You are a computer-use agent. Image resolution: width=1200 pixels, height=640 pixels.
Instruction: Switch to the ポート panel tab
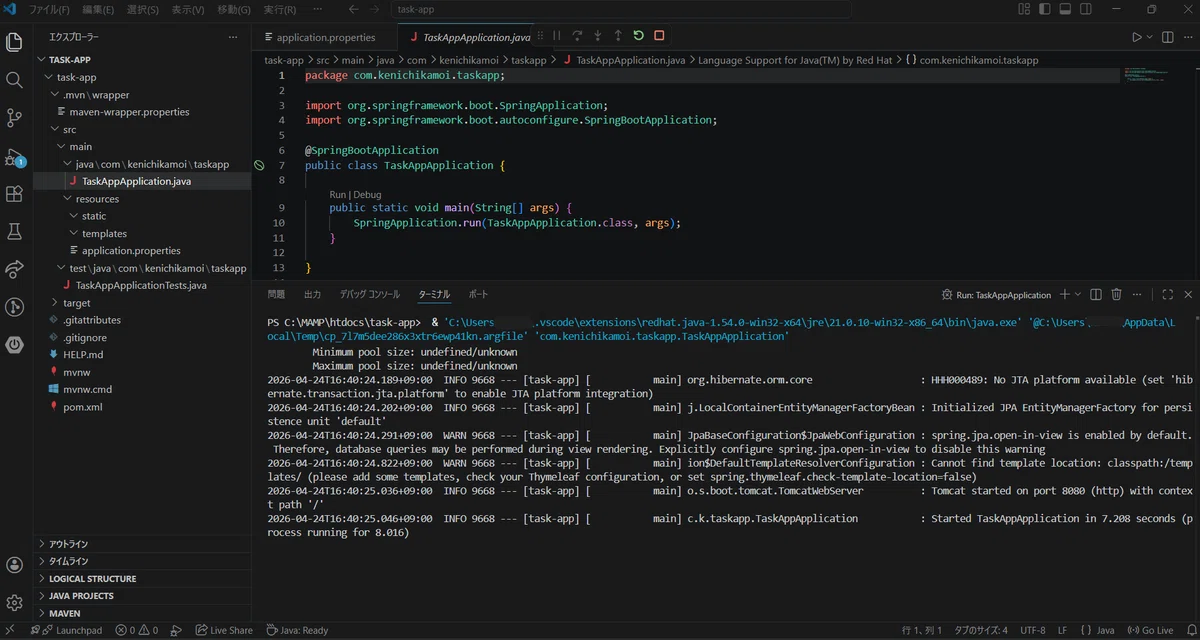(x=478, y=294)
